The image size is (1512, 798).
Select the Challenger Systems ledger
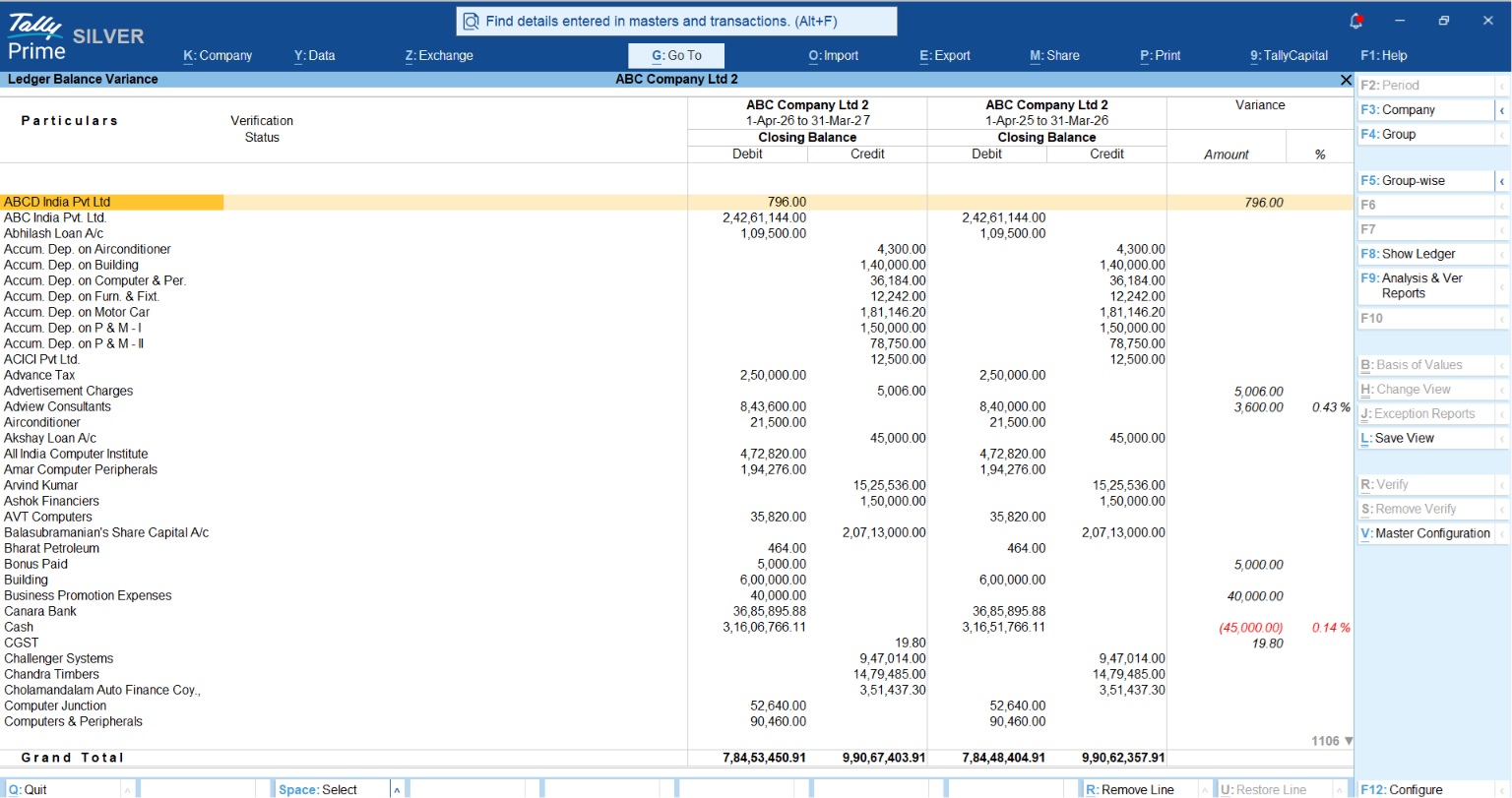(59, 659)
